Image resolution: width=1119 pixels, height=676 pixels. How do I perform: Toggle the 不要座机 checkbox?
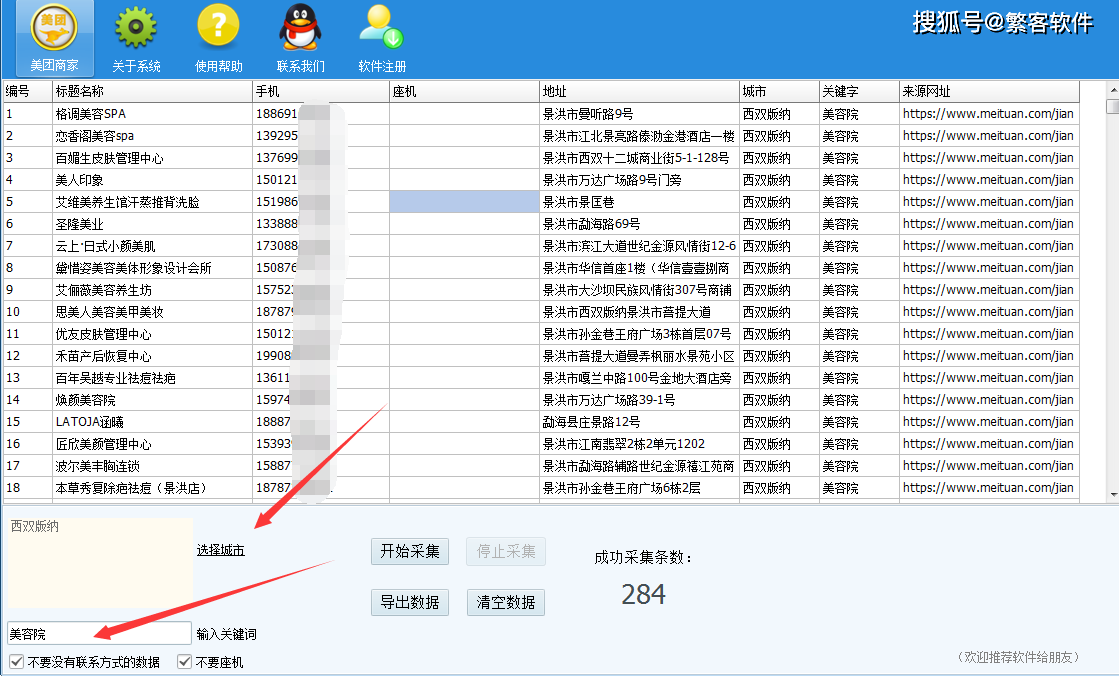click(184, 662)
